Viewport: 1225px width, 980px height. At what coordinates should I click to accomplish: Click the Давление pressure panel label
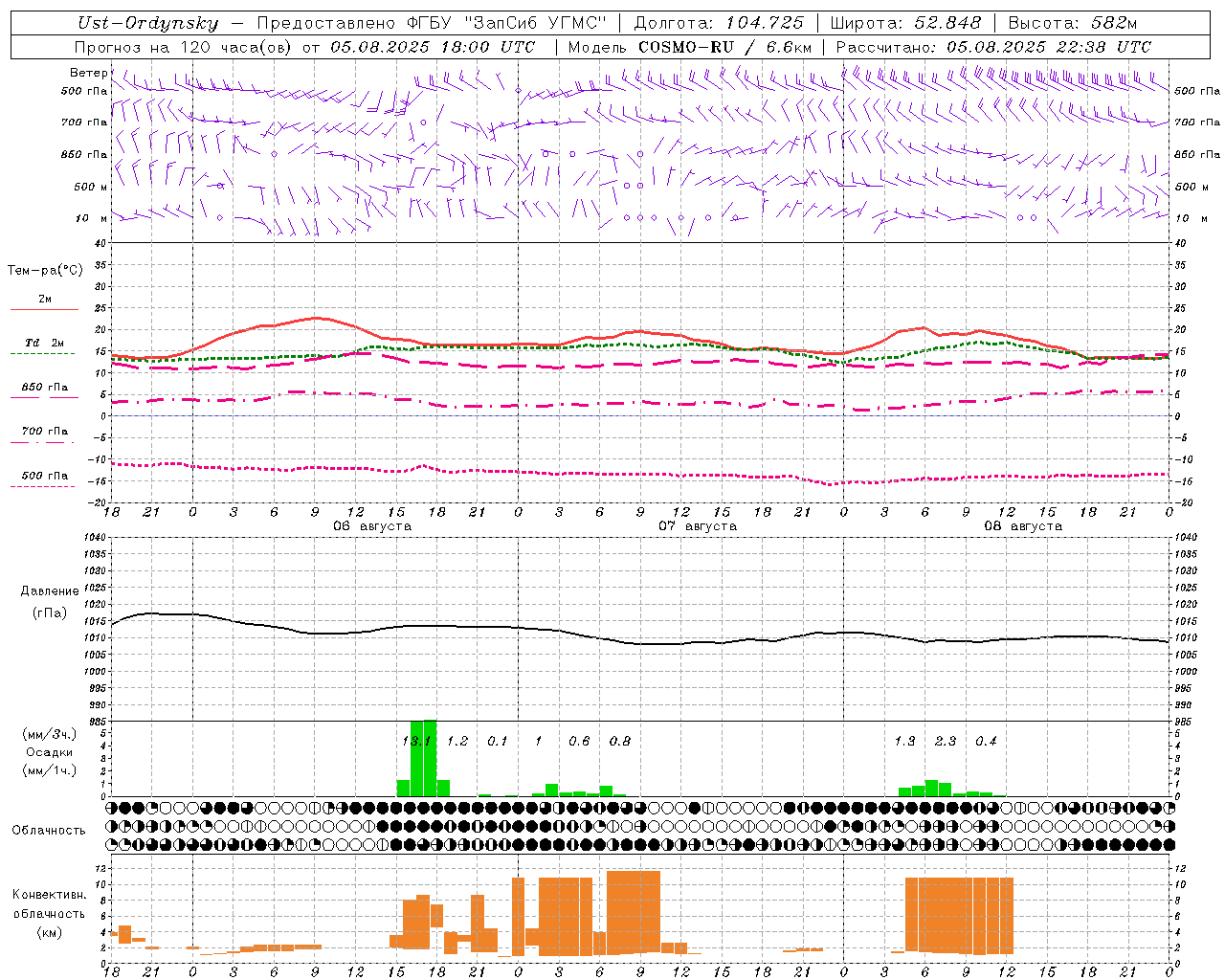(x=50, y=591)
